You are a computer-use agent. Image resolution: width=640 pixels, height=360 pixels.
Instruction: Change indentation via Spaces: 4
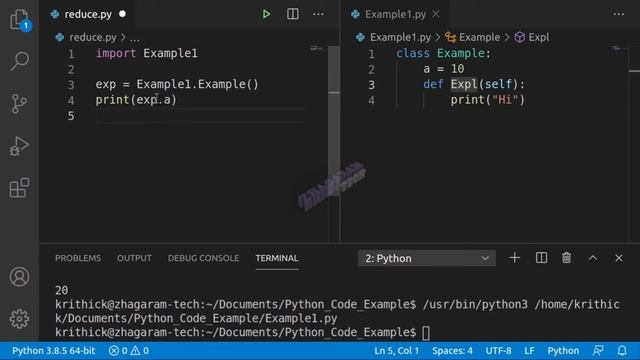coord(452,351)
